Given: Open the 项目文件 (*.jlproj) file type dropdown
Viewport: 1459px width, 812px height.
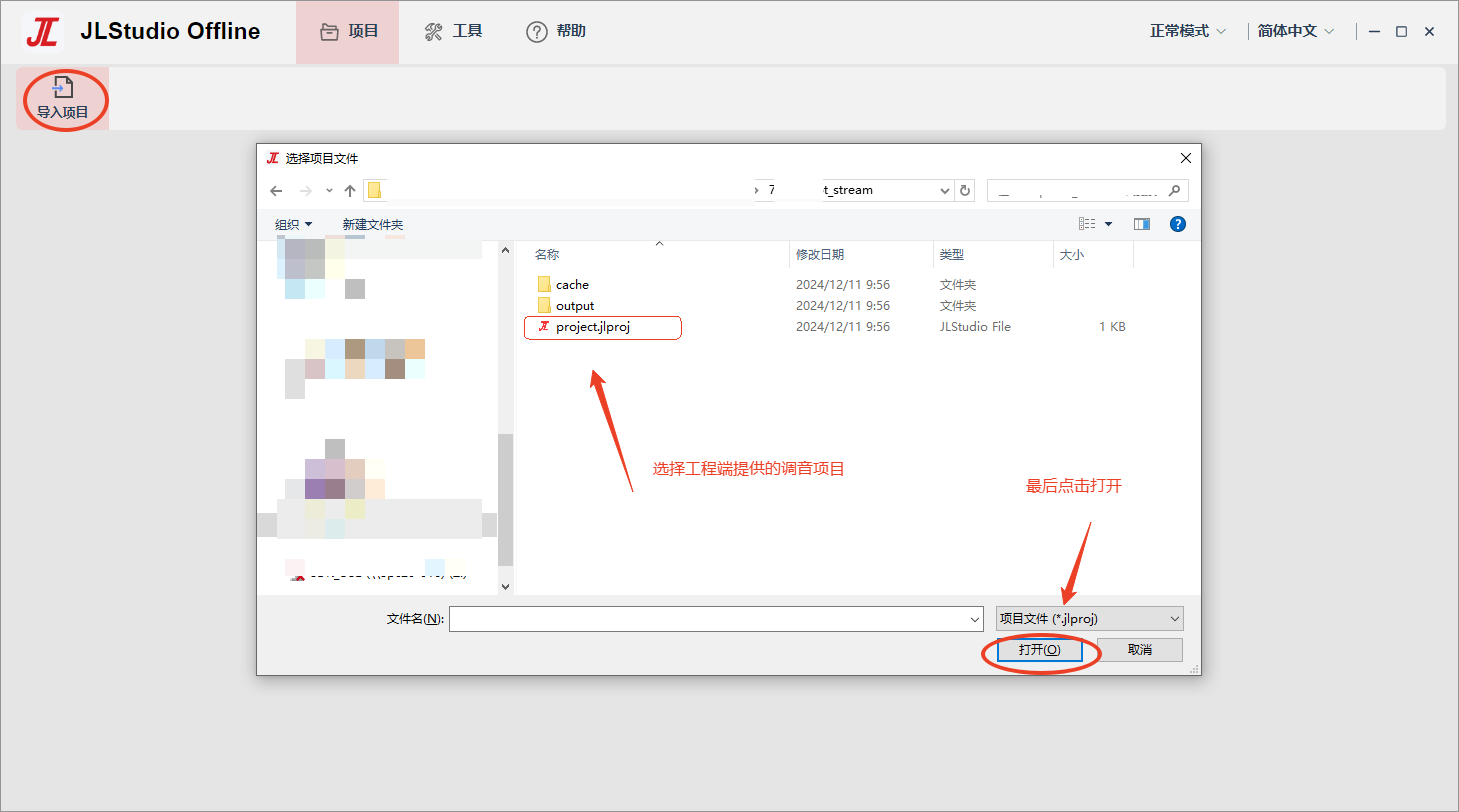Looking at the screenshot, I should [1090, 619].
